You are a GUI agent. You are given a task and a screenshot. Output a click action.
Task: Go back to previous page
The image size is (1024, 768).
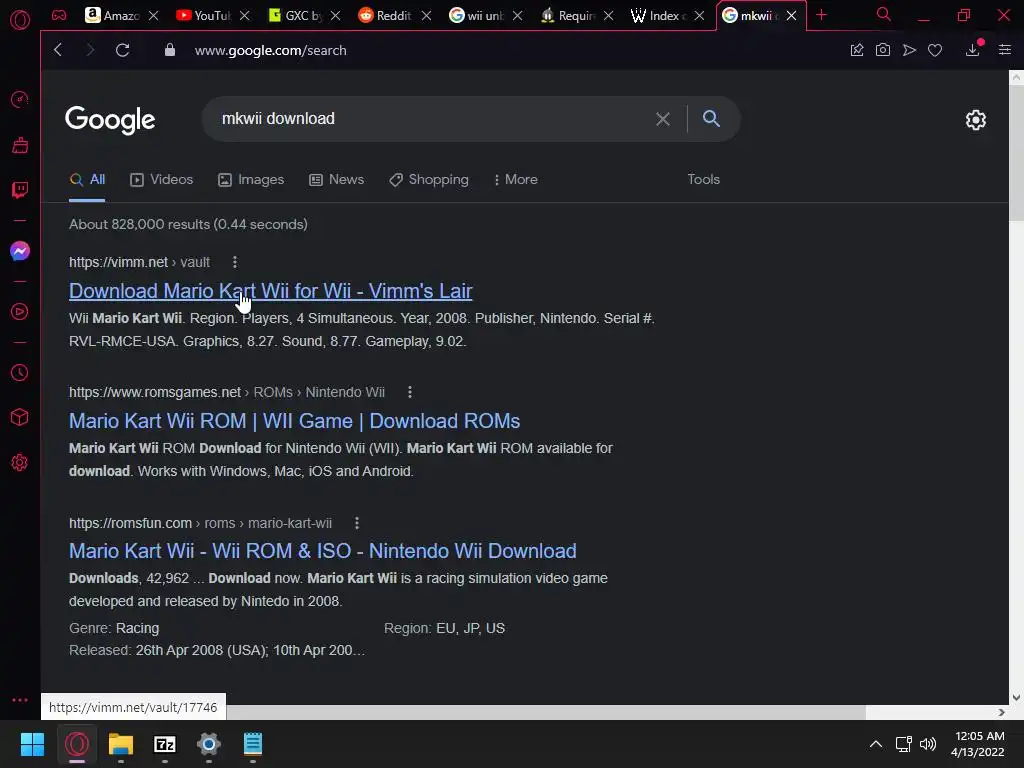[x=58, y=50]
